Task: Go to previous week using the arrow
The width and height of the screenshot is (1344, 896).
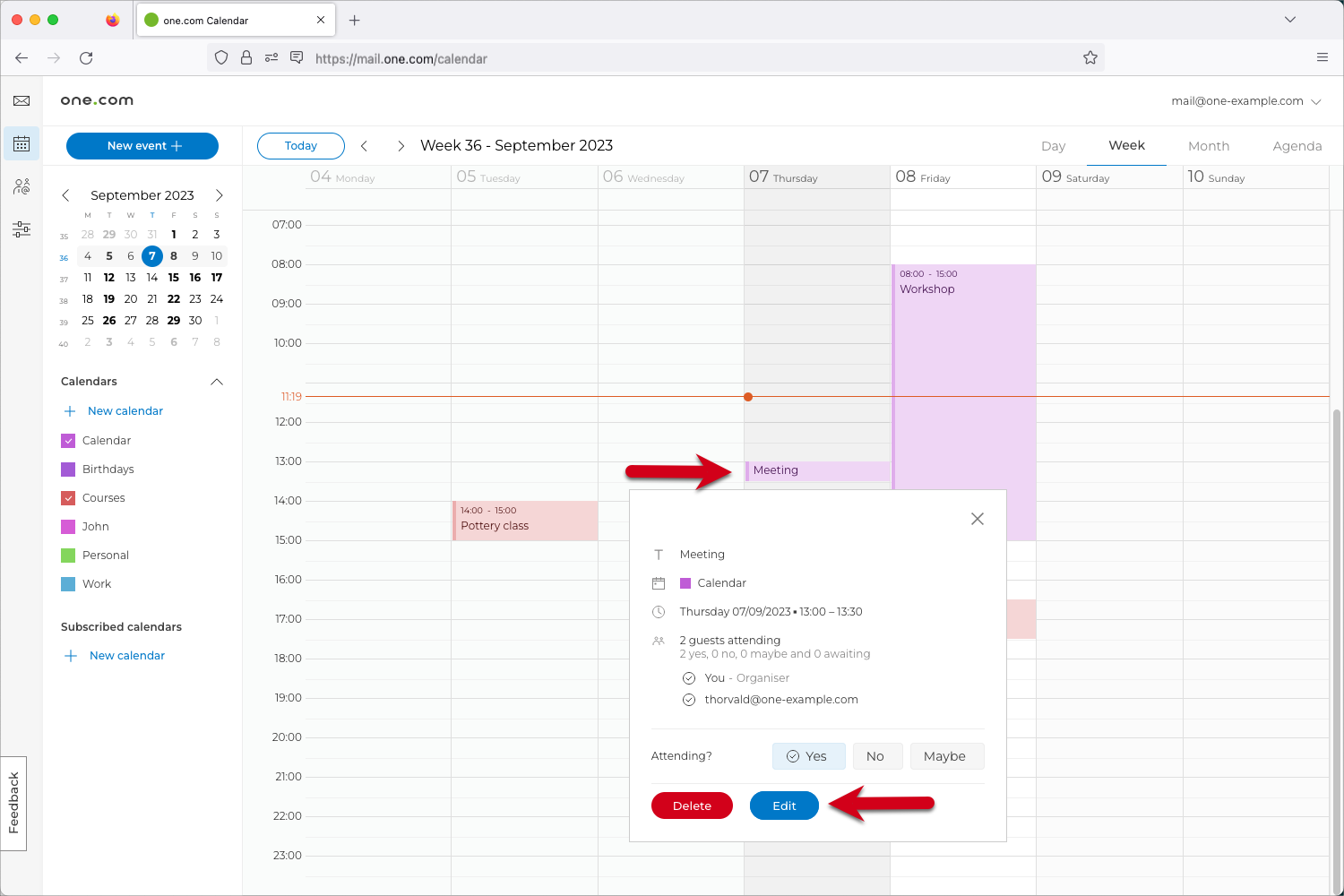Action: 364,146
